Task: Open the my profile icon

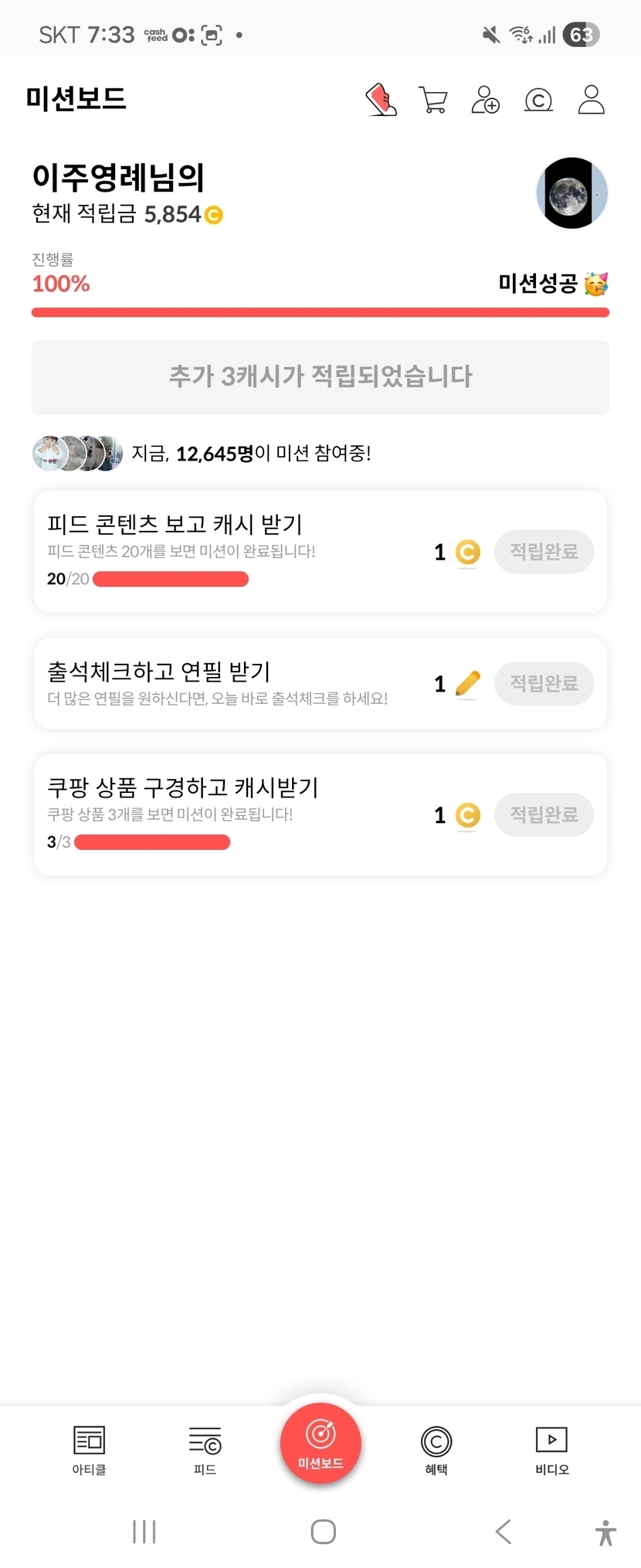Action: coord(591,100)
